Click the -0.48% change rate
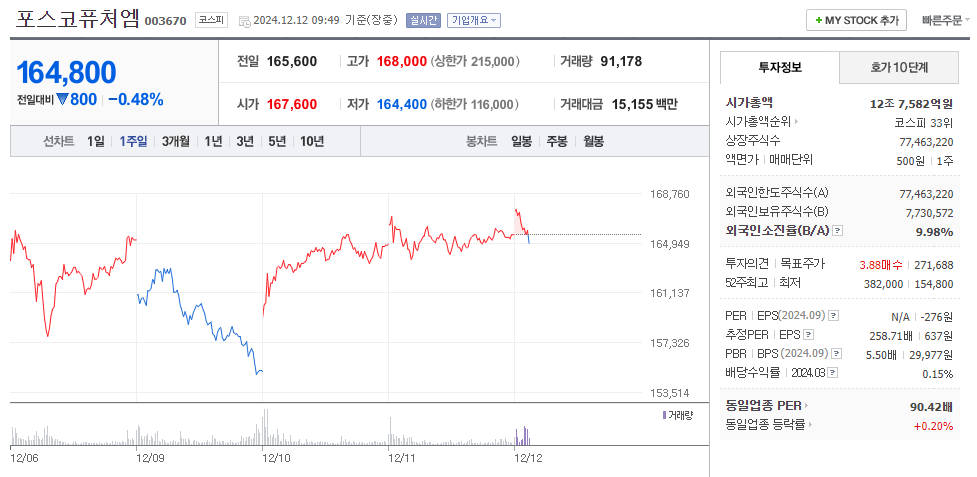This screenshot has width=977, height=477. (x=136, y=99)
